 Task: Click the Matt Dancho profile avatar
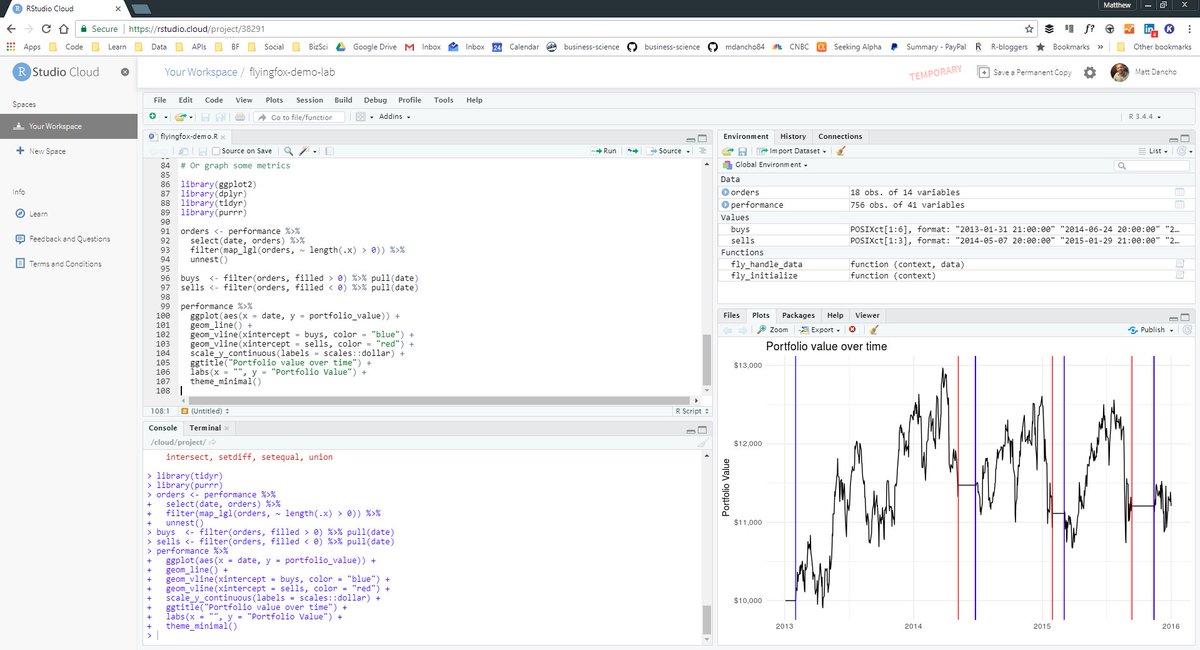1119,72
